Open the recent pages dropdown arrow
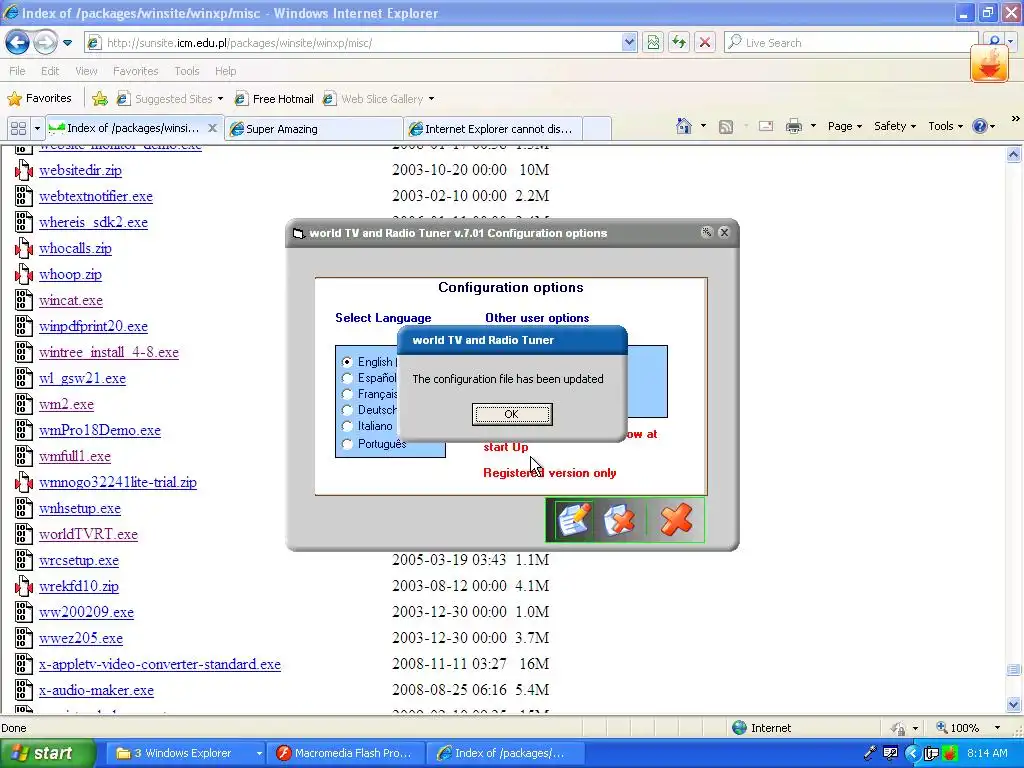The width and height of the screenshot is (1024, 768). 67,43
